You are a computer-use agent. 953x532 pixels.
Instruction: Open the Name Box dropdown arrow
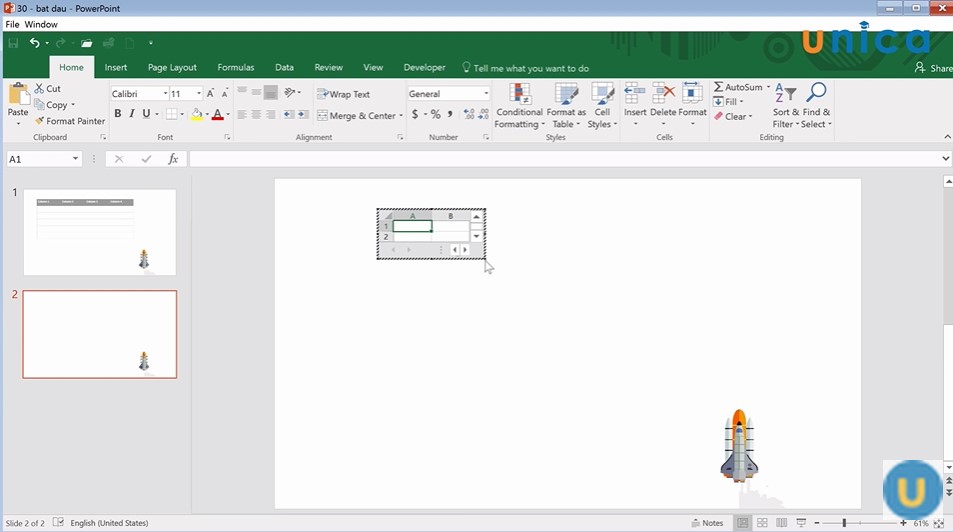[x=75, y=159]
